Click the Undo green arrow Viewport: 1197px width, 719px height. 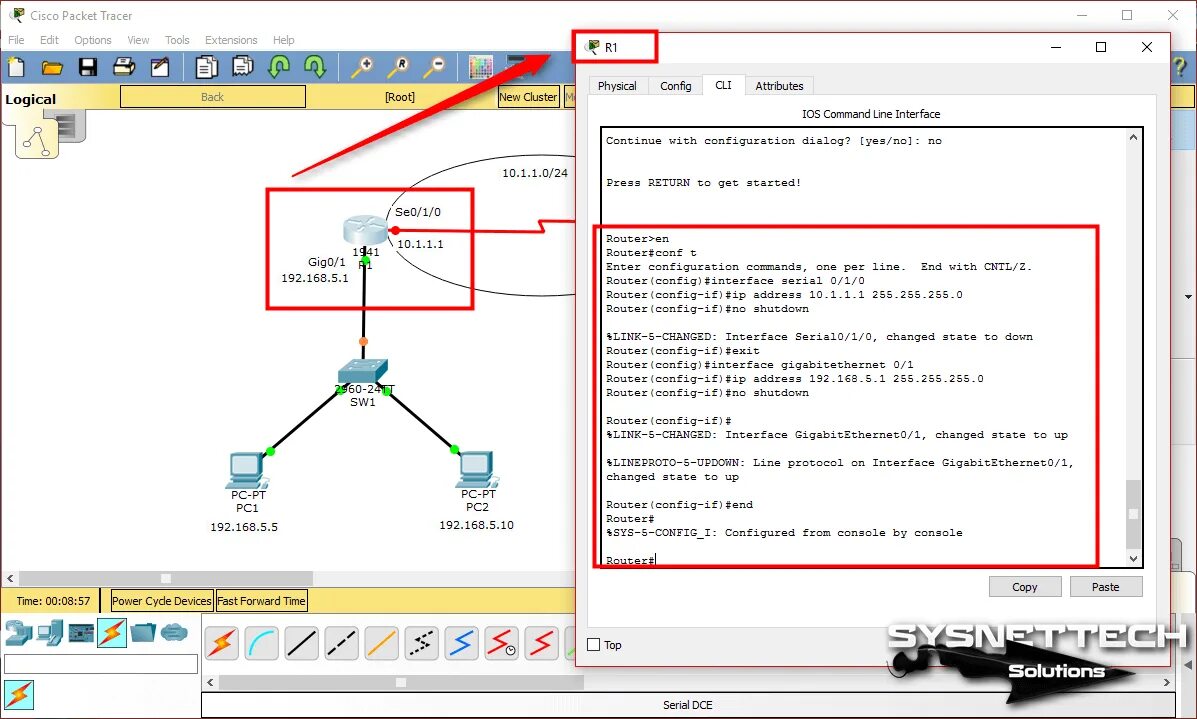pos(279,68)
